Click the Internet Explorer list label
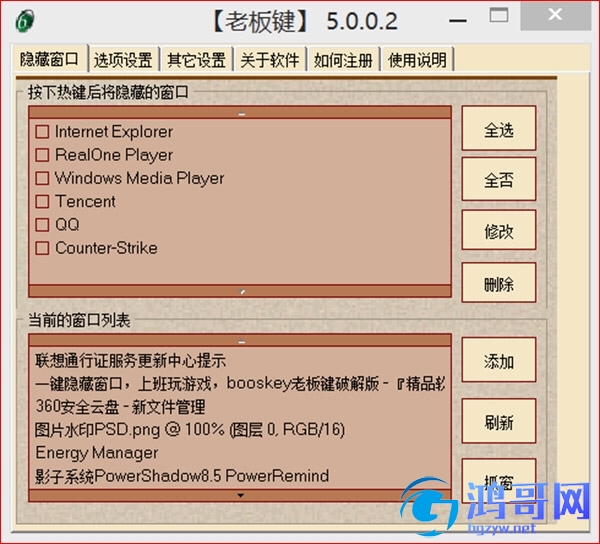Image resolution: width=600 pixels, height=544 pixels. 114,132
